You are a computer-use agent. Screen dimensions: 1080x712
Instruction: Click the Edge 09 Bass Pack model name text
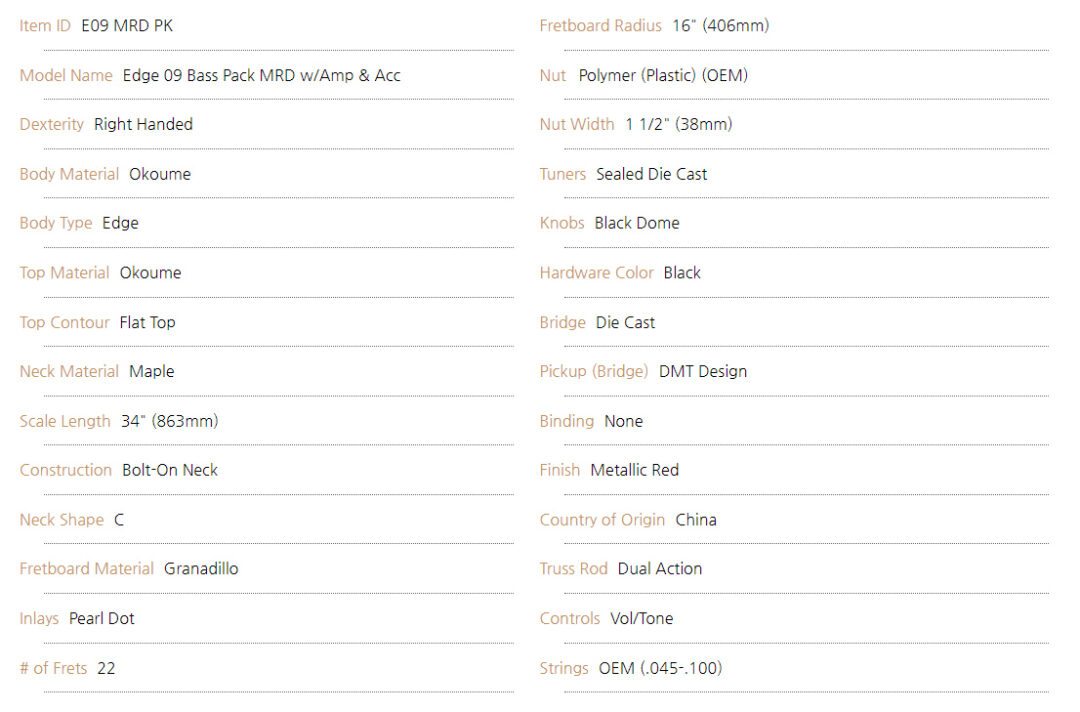click(x=261, y=75)
